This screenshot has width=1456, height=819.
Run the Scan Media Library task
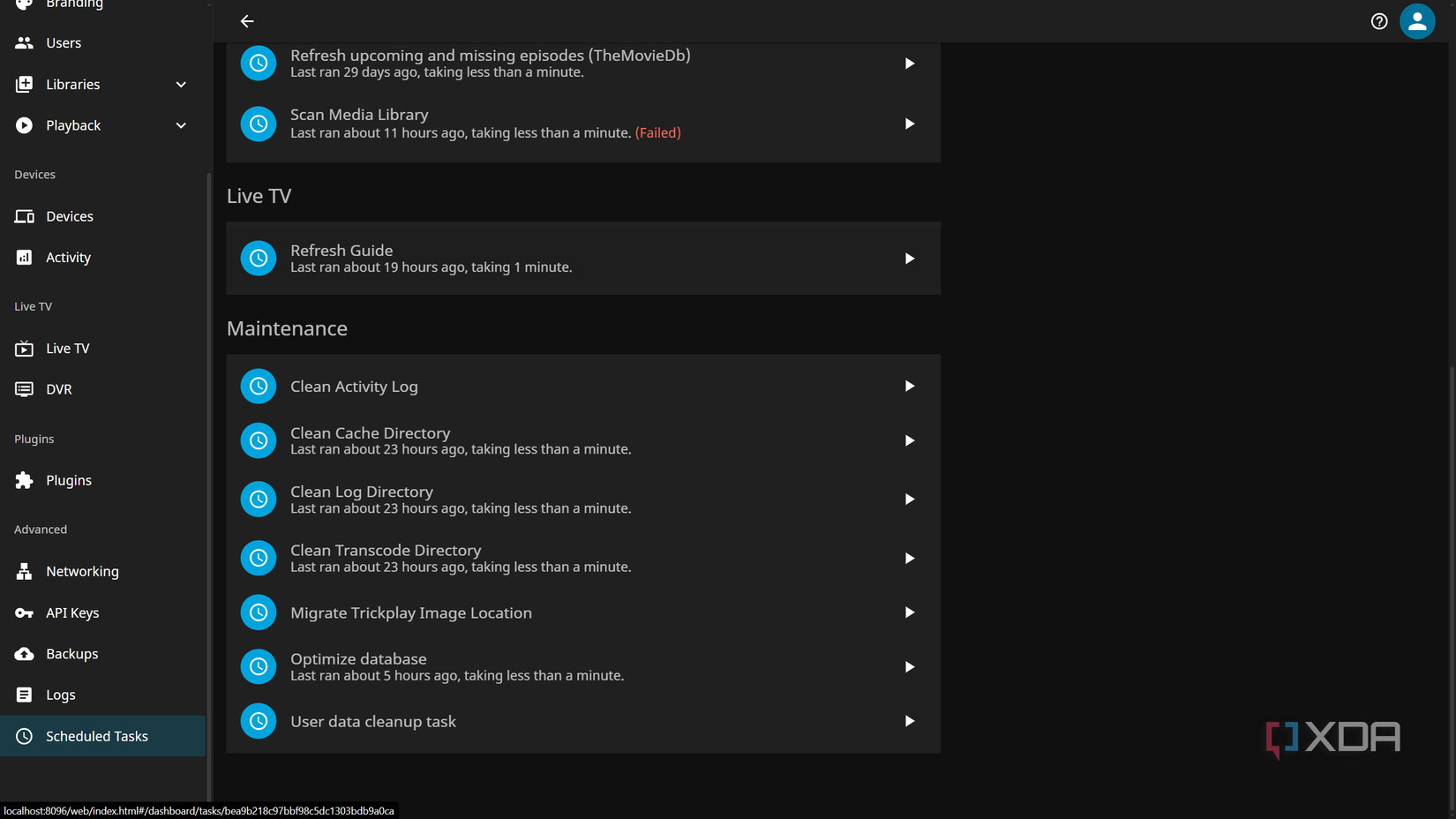click(x=909, y=124)
